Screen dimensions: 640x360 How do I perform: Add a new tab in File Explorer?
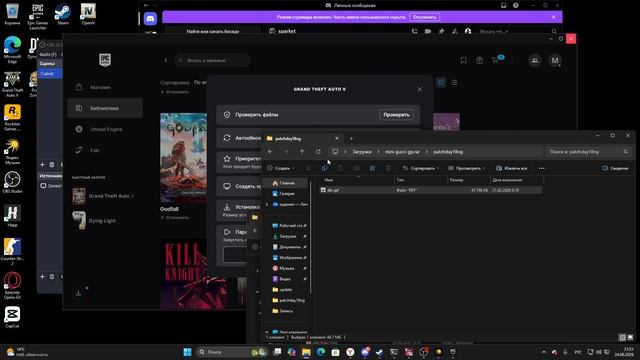[x=351, y=139]
